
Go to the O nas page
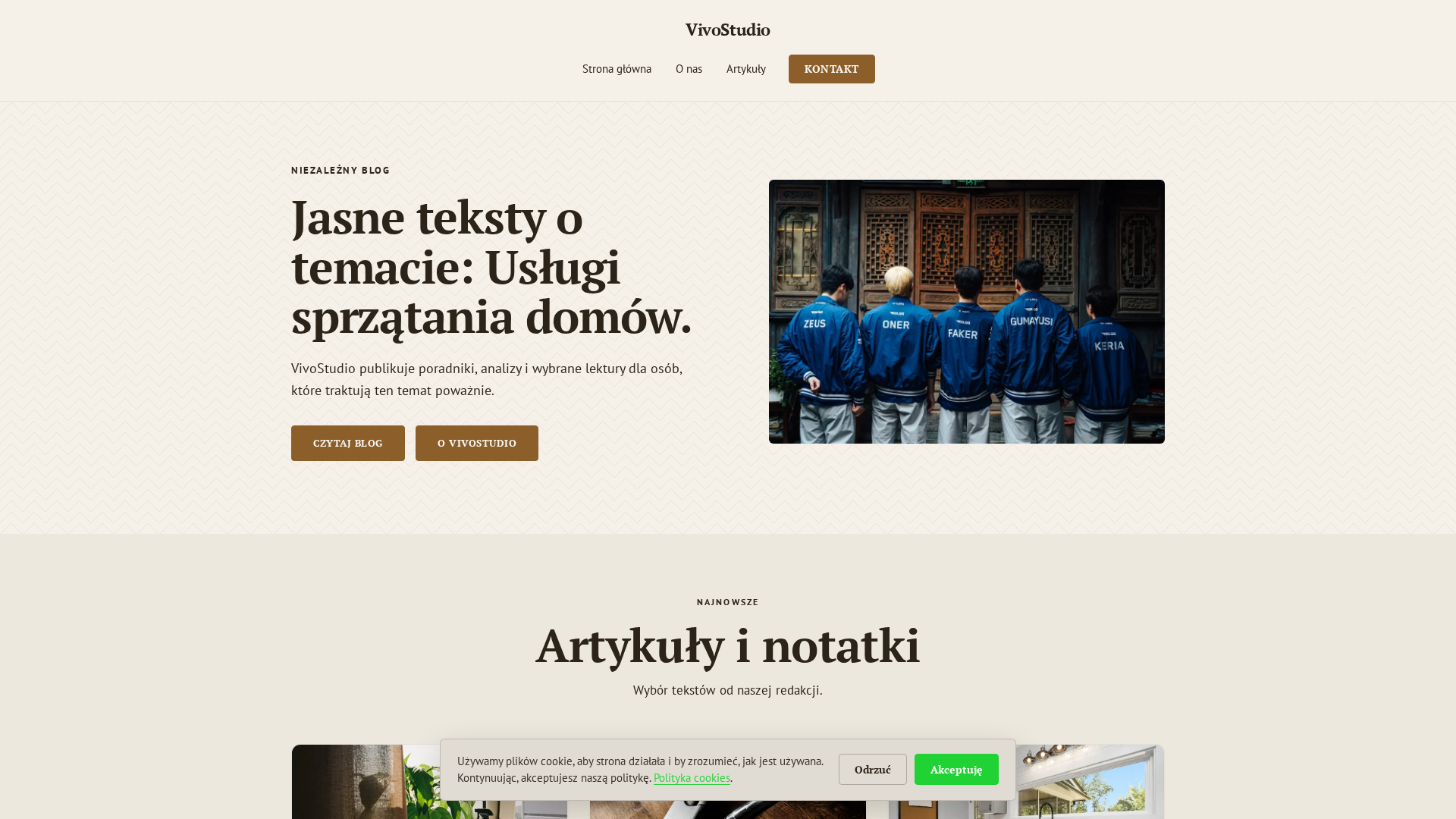[x=689, y=69]
